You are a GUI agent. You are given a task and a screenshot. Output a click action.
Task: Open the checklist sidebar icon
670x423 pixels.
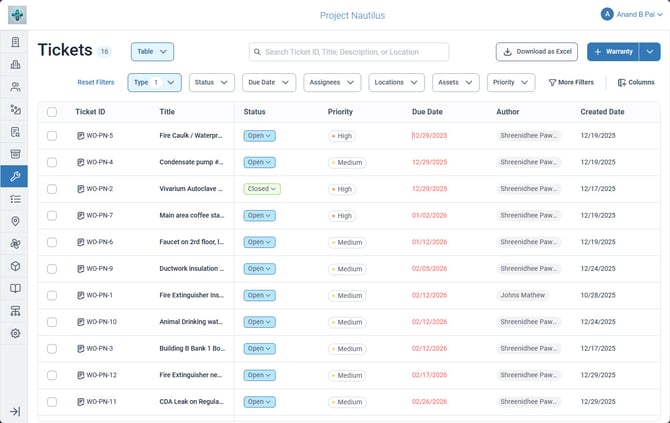coord(15,199)
